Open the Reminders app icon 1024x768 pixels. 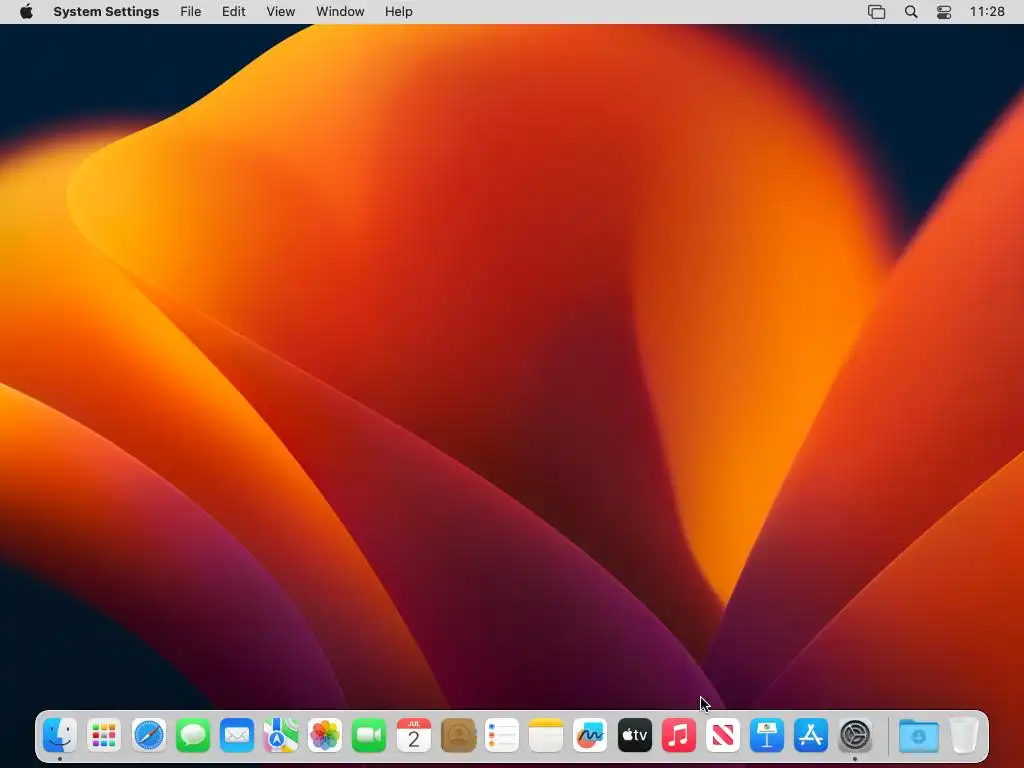pyautogui.click(x=502, y=735)
